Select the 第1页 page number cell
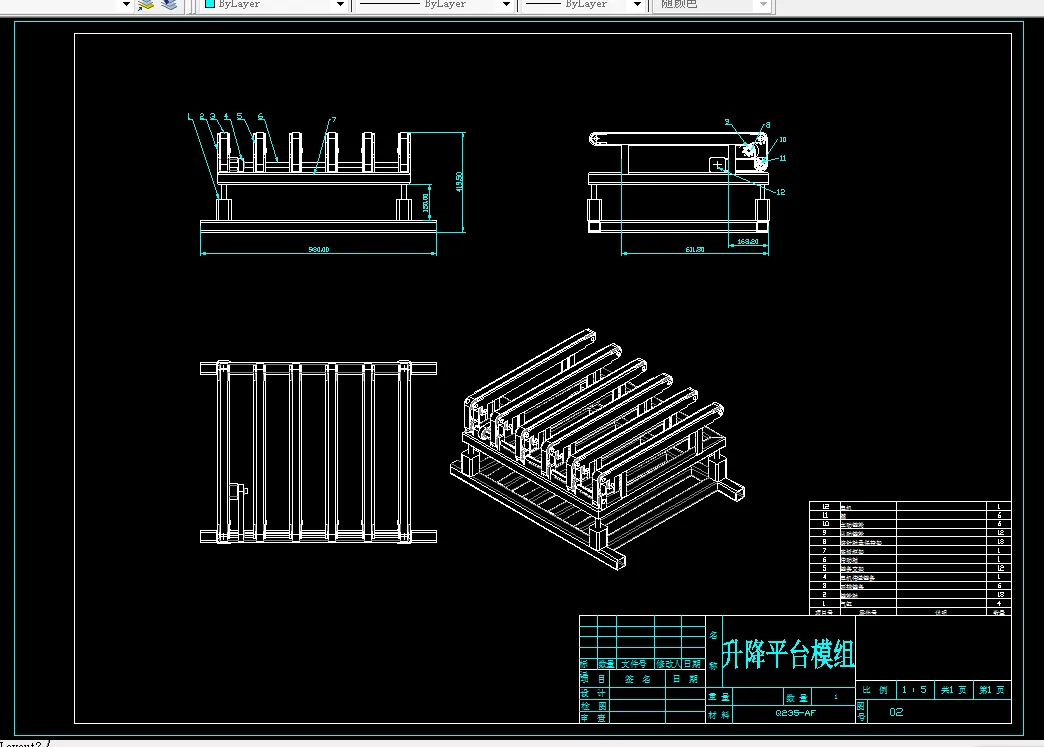The width and height of the screenshot is (1044, 747). coord(991,690)
